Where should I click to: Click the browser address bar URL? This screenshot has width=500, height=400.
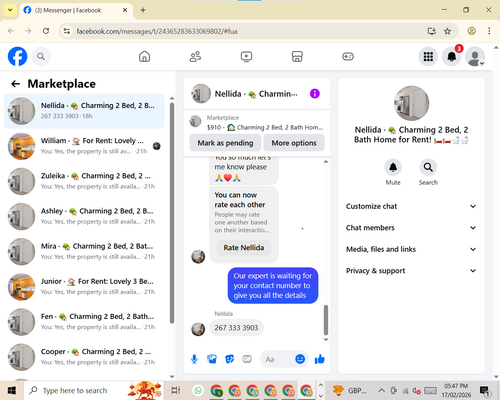[x=157, y=31]
